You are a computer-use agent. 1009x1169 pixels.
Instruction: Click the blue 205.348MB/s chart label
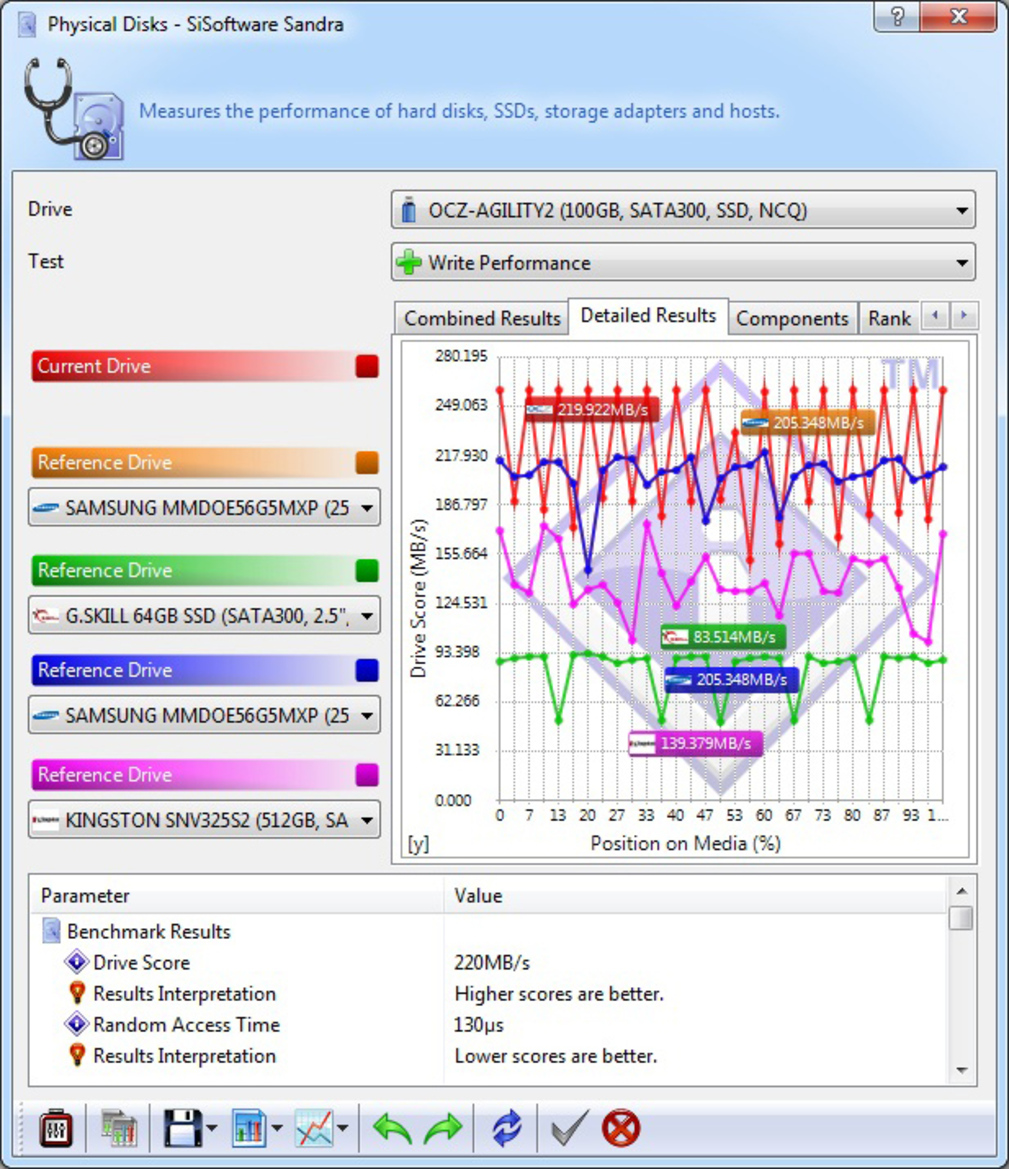(x=732, y=680)
